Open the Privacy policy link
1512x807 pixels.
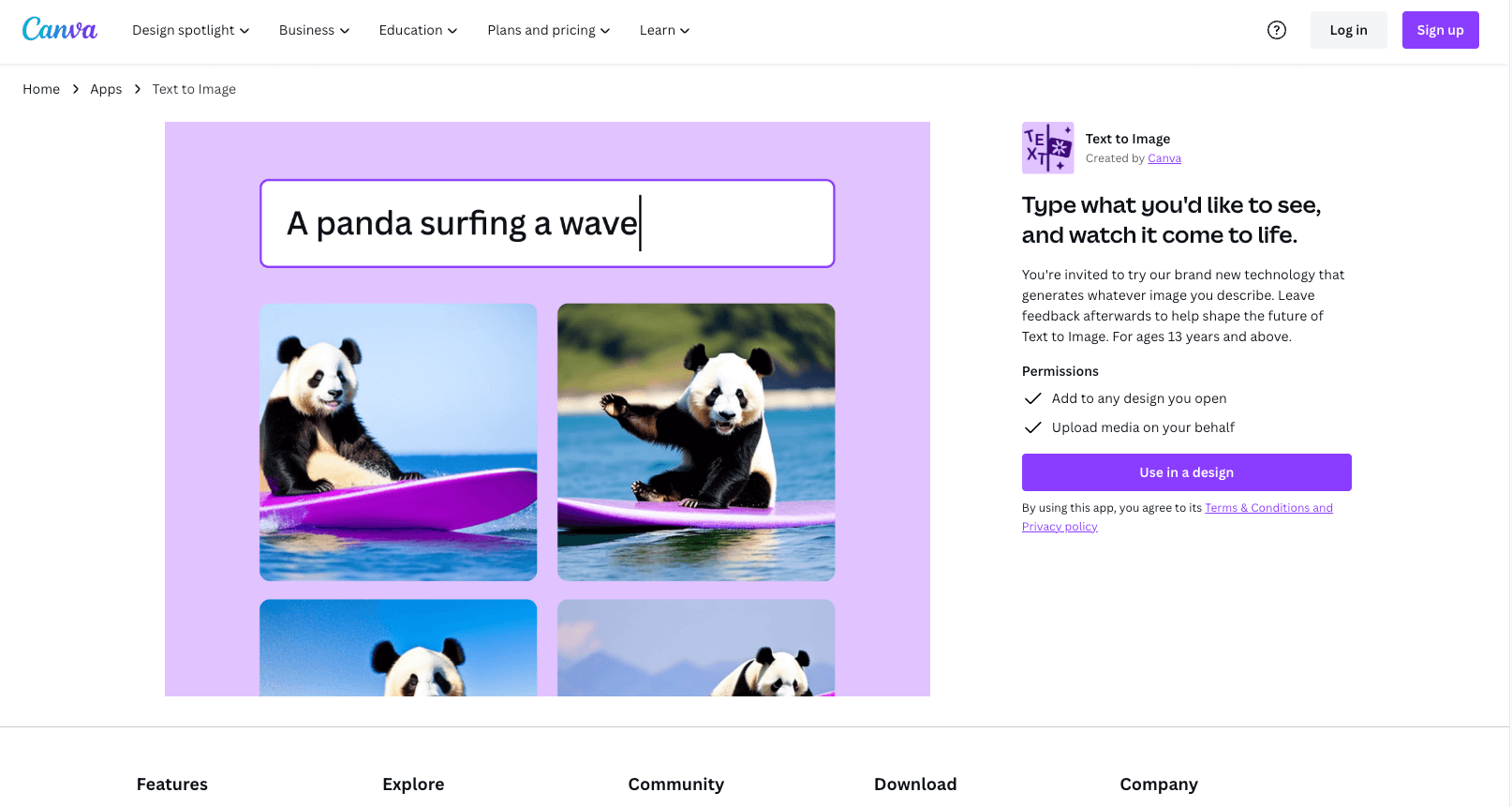coord(1060,527)
